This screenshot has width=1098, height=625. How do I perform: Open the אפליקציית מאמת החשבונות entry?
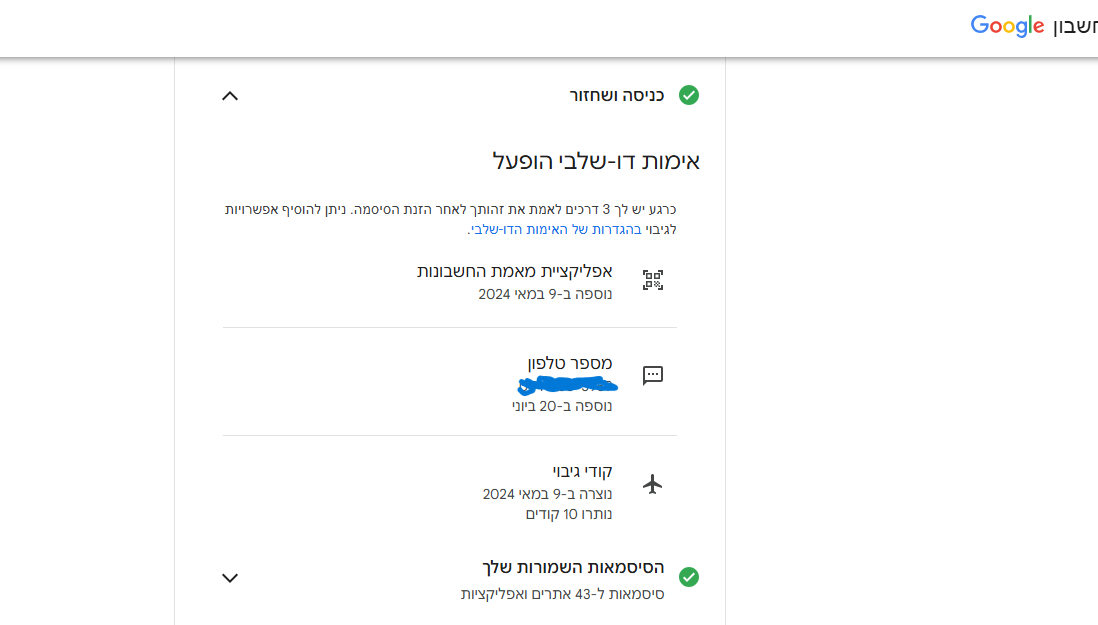click(x=515, y=271)
